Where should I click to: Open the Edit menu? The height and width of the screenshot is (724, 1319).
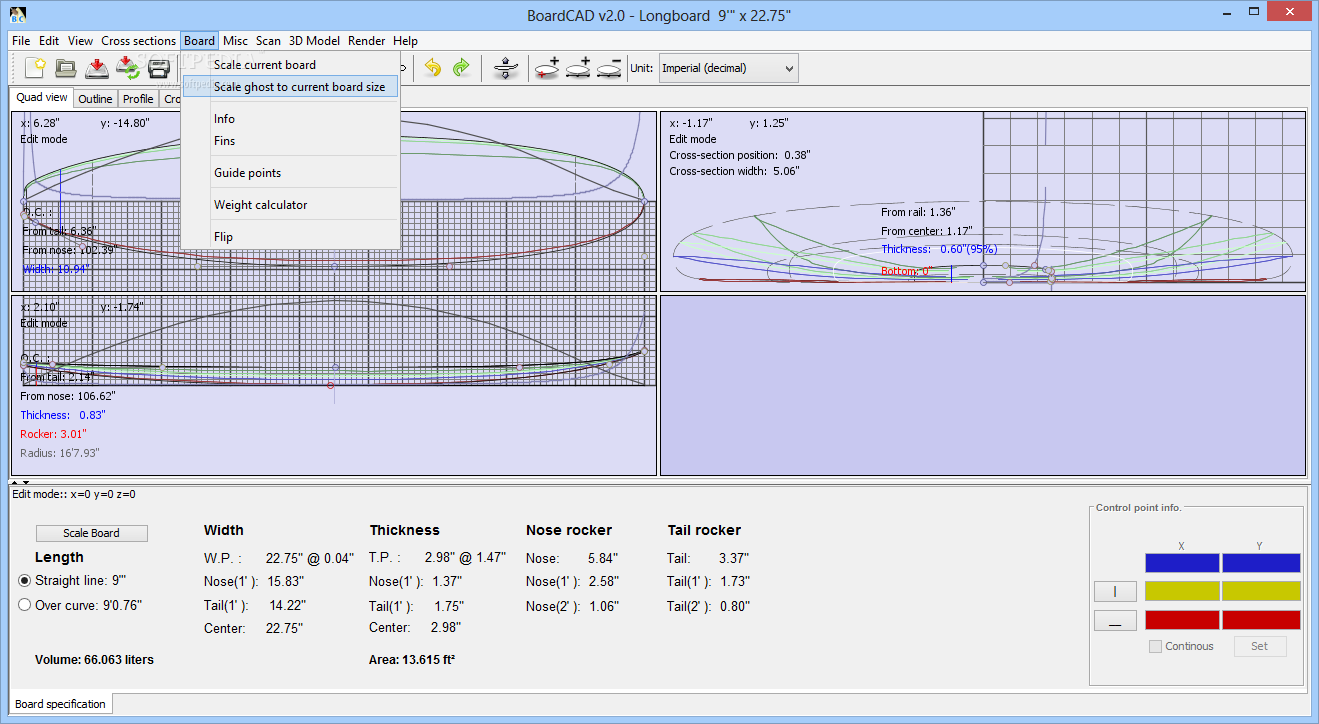pos(49,41)
